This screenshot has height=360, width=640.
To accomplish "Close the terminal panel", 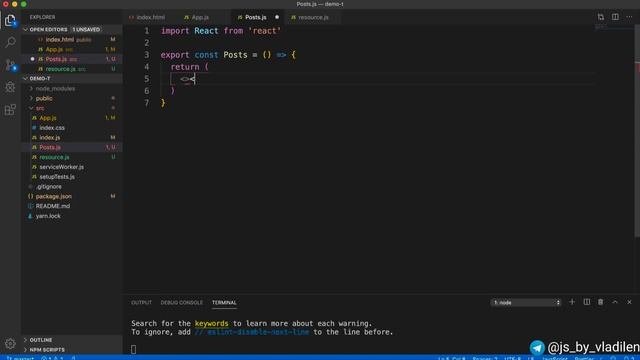I will [629, 302].
